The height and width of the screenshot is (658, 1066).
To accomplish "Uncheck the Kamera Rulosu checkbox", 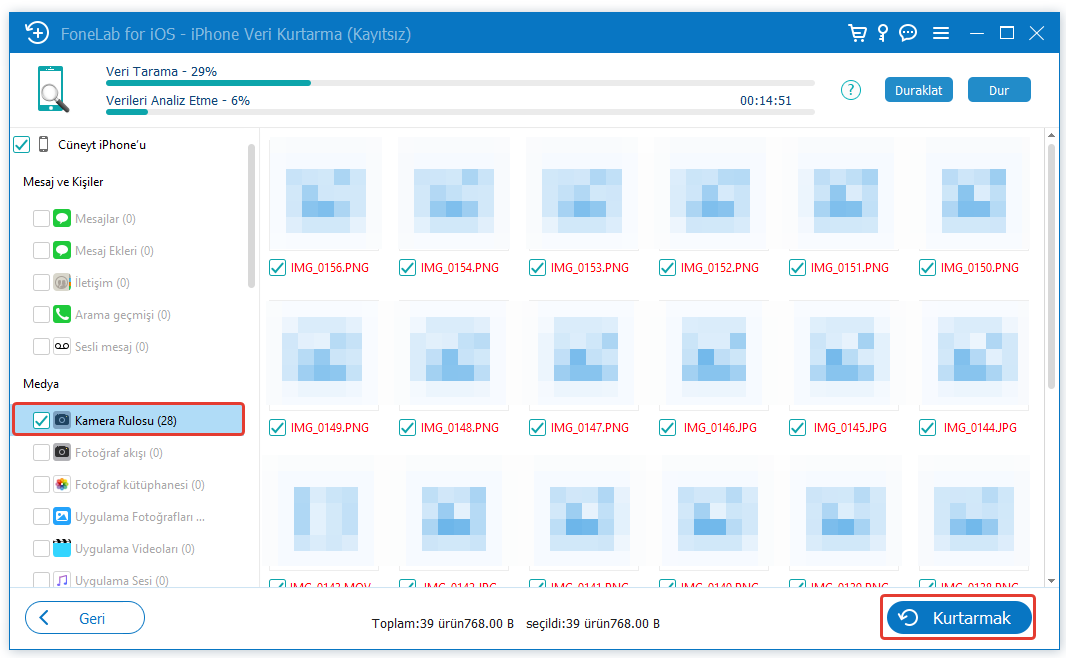I will click(x=41, y=421).
